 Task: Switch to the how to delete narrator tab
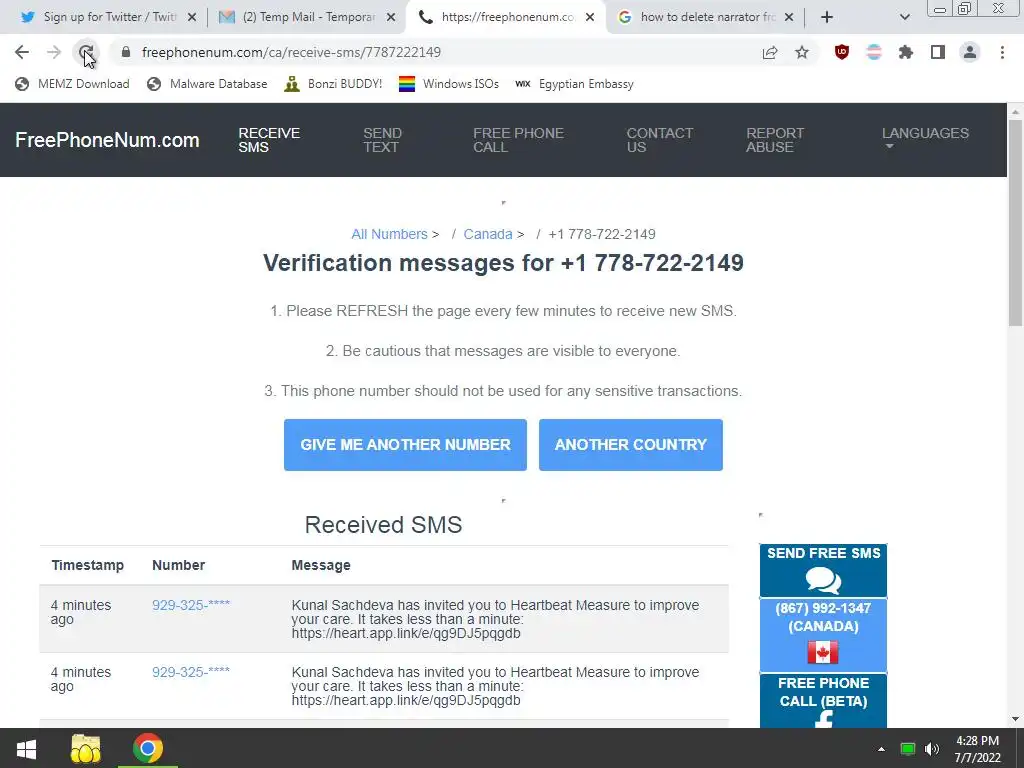pos(705,17)
